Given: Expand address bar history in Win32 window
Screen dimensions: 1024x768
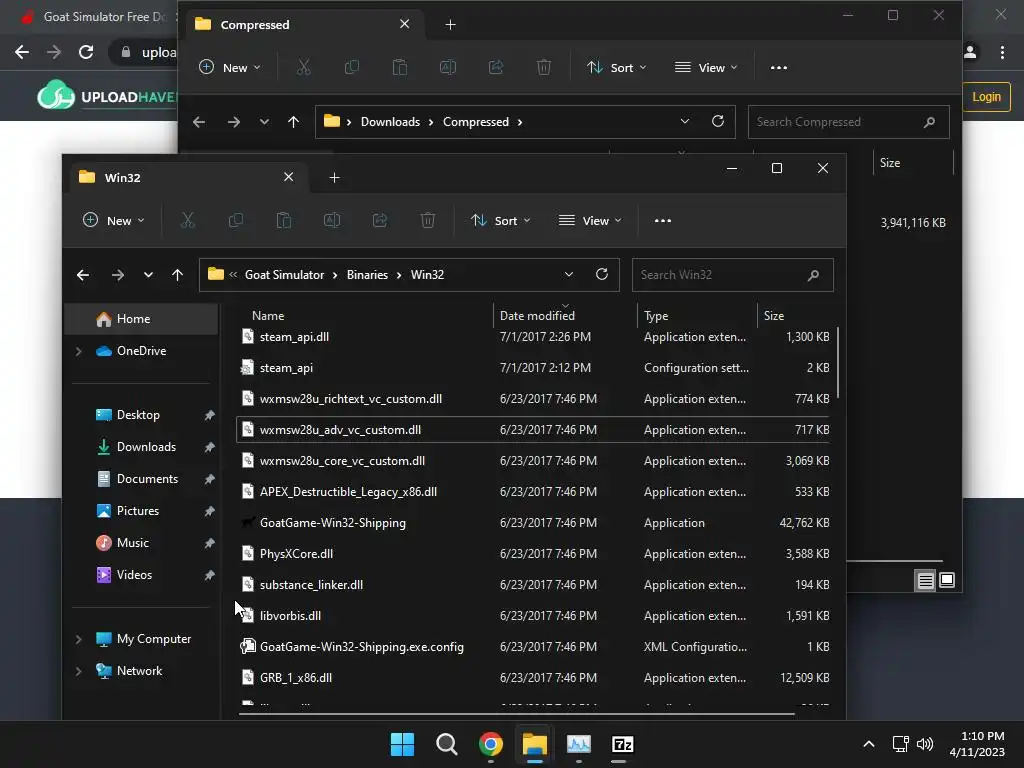Looking at the screenshot, I should pos(569,274).
